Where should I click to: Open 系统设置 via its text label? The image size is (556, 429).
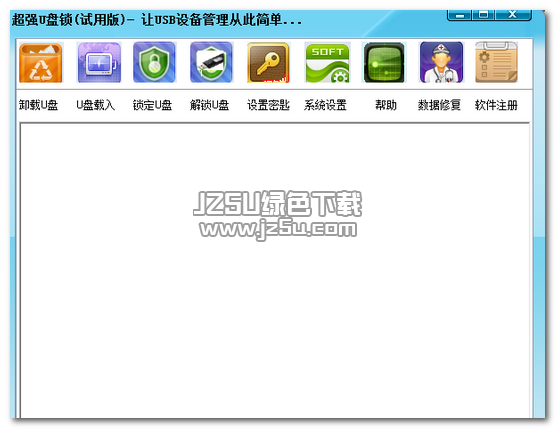(325, 105)
